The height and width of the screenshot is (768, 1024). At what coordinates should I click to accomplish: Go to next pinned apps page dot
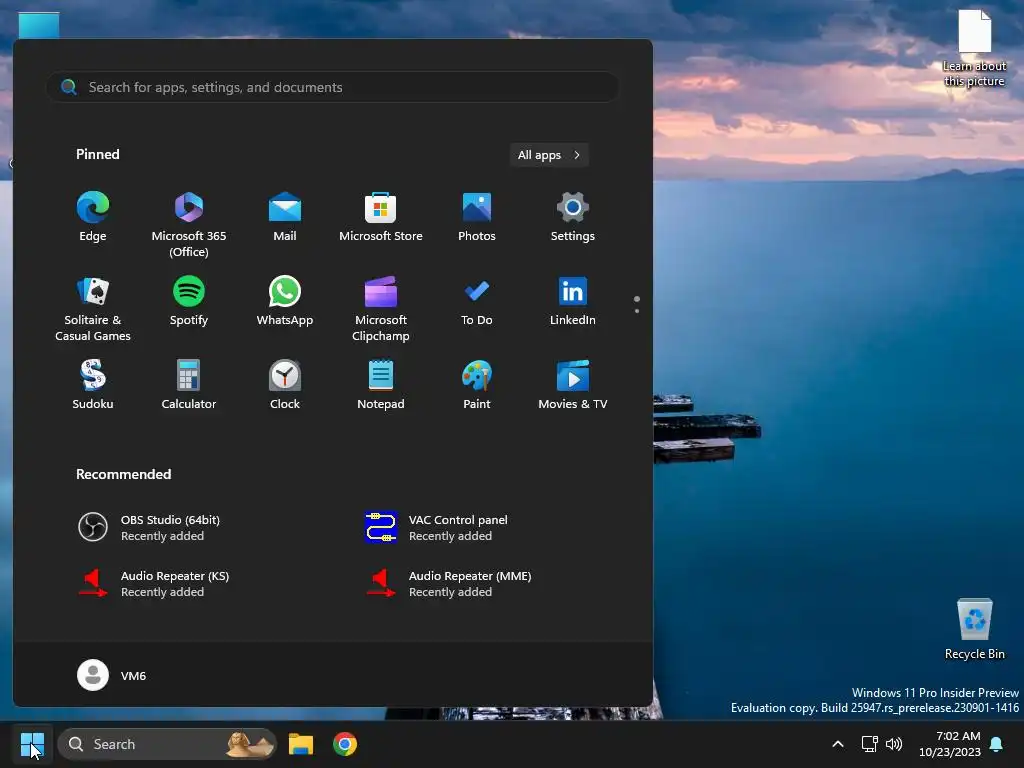(x=637, y=311)
